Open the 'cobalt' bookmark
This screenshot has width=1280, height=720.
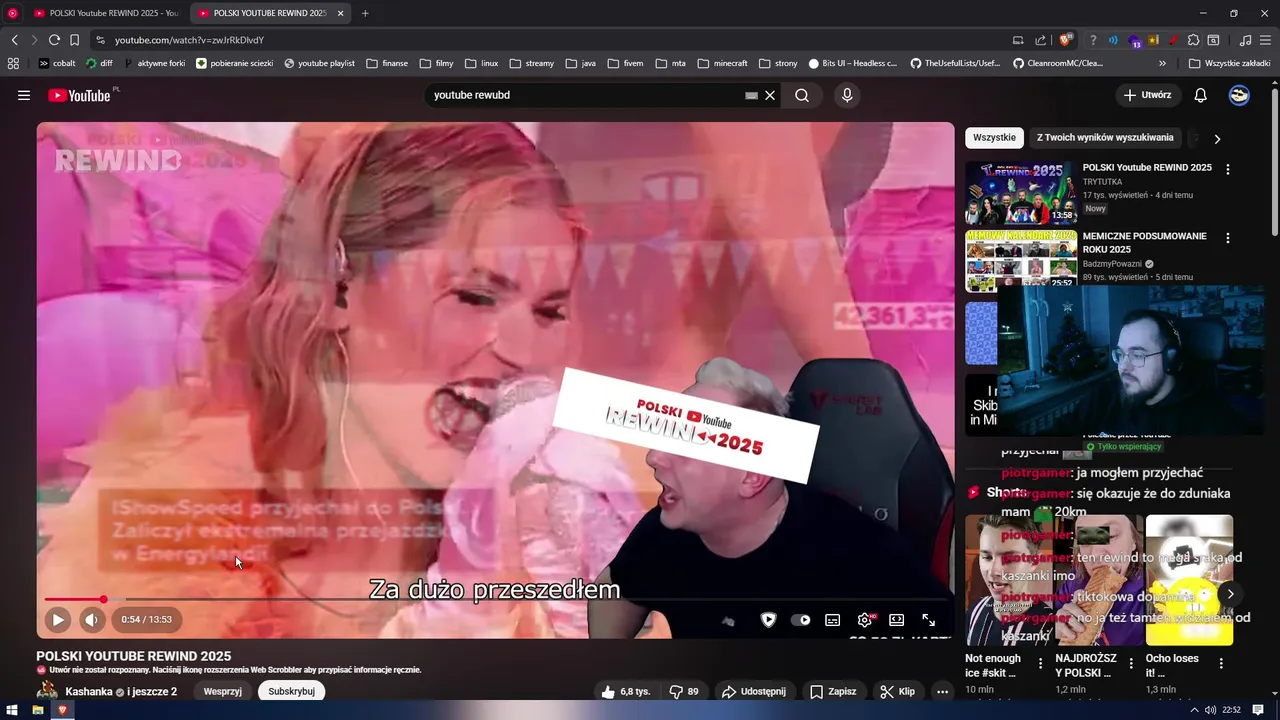pos(57,63)
